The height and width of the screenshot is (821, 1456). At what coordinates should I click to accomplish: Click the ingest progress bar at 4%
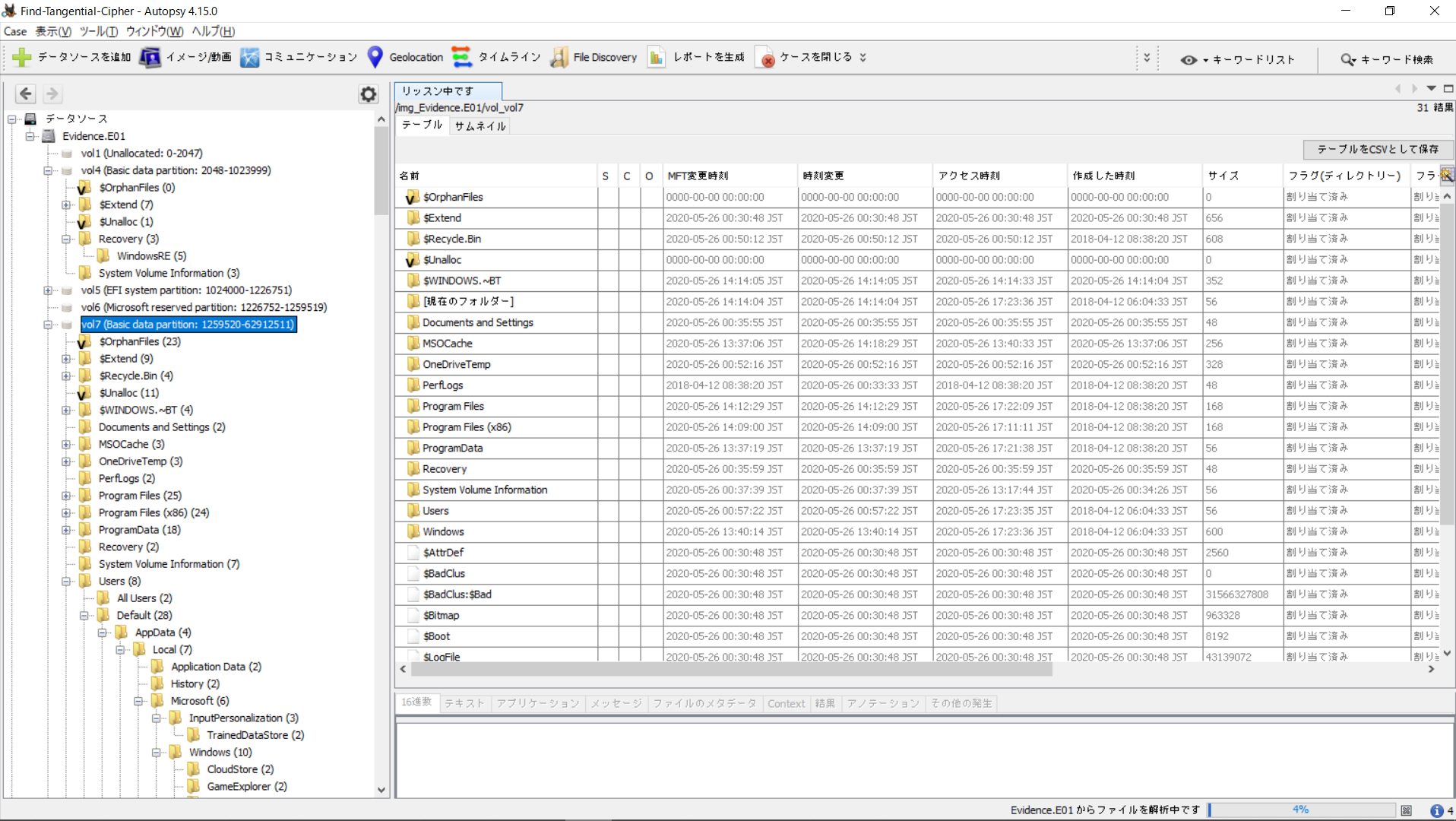(x=1302, y=810)
